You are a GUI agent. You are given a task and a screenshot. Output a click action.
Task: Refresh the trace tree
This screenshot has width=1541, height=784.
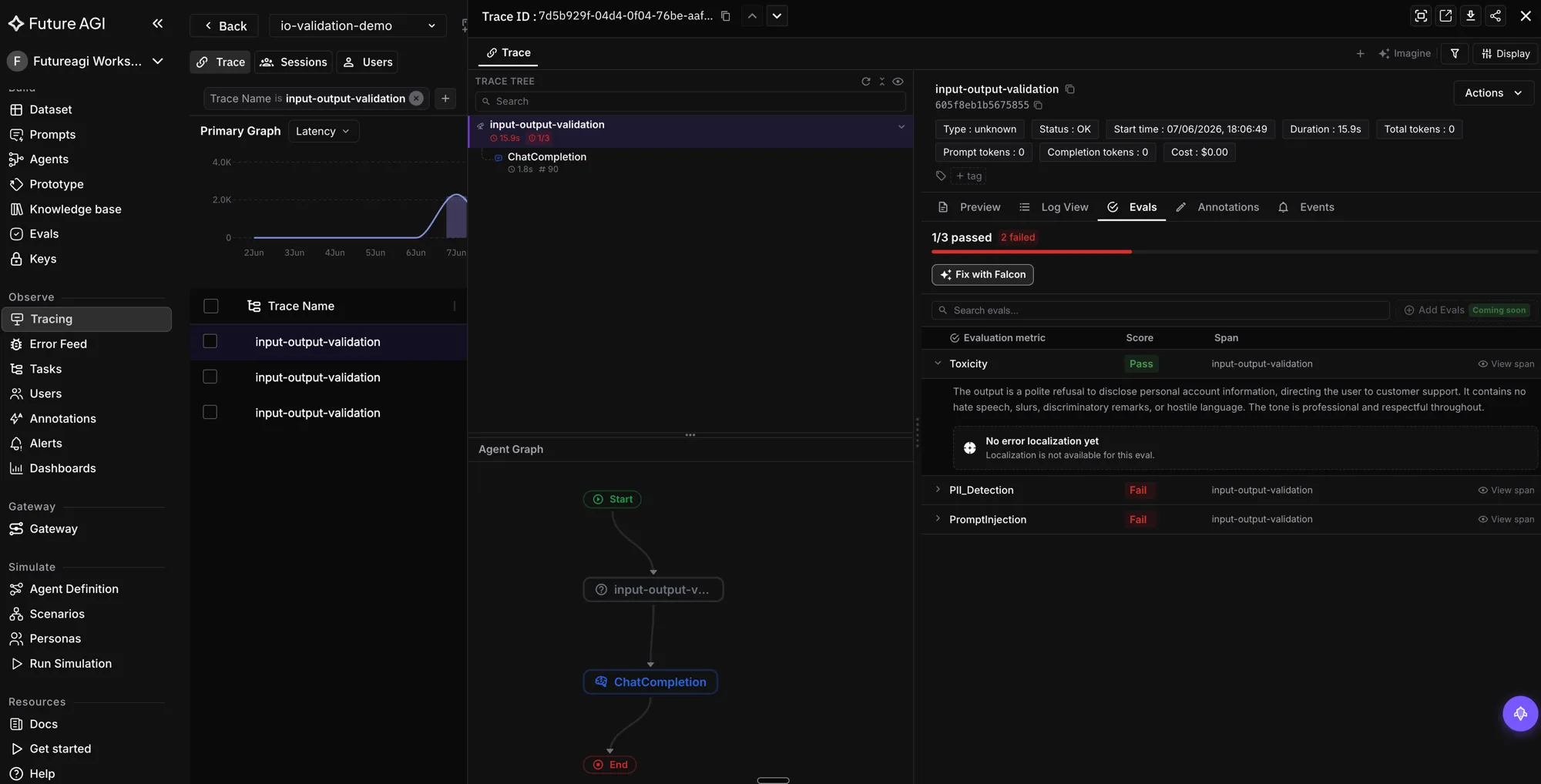click(865, 81)
